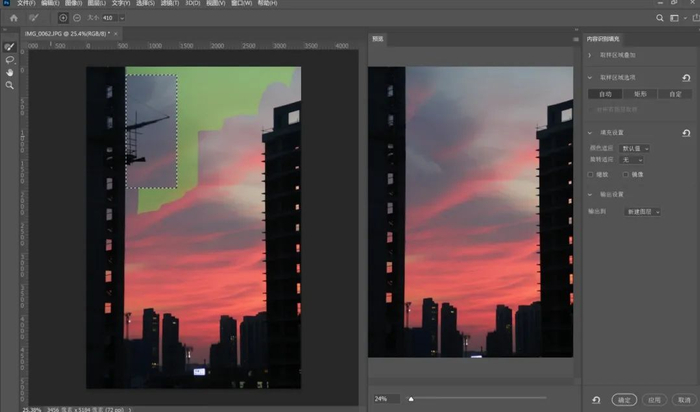Open the 旋转适应 dropdown
The height and width of the screenshot is (412, 700).
[631, 159]
